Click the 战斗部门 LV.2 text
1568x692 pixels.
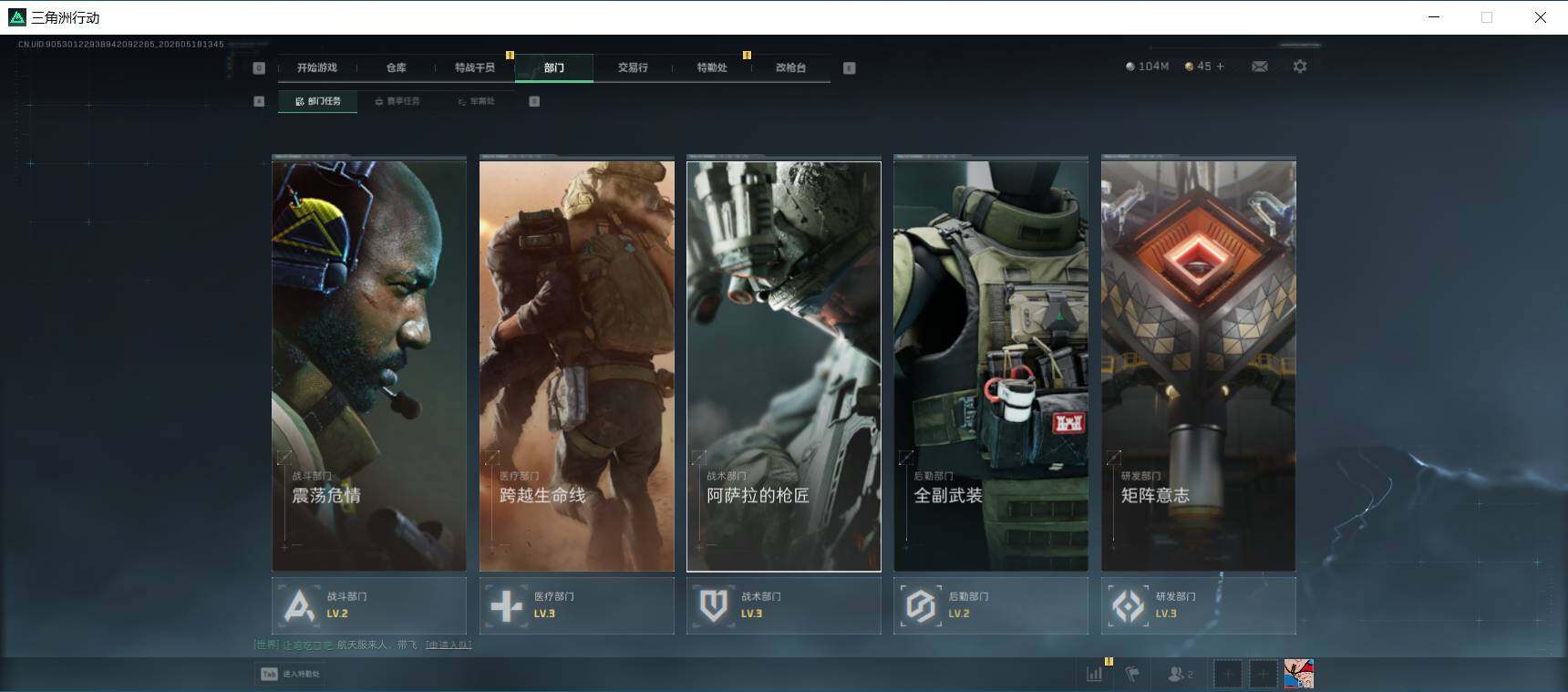[x=337, y=614]
